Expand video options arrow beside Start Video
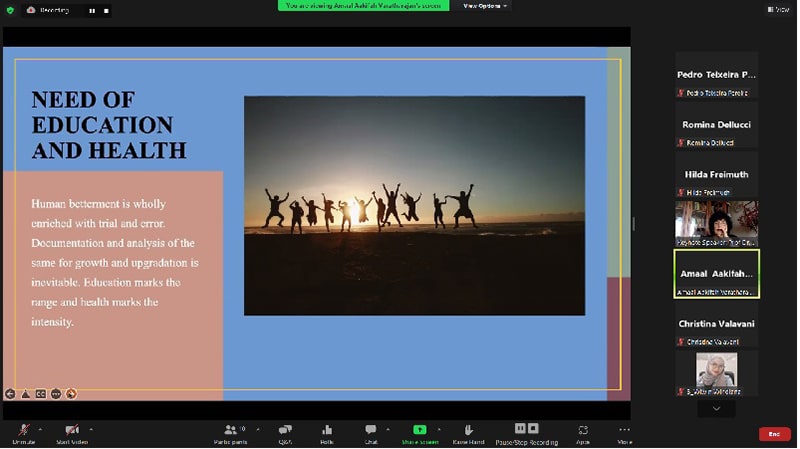 click(x=91, y=428)
